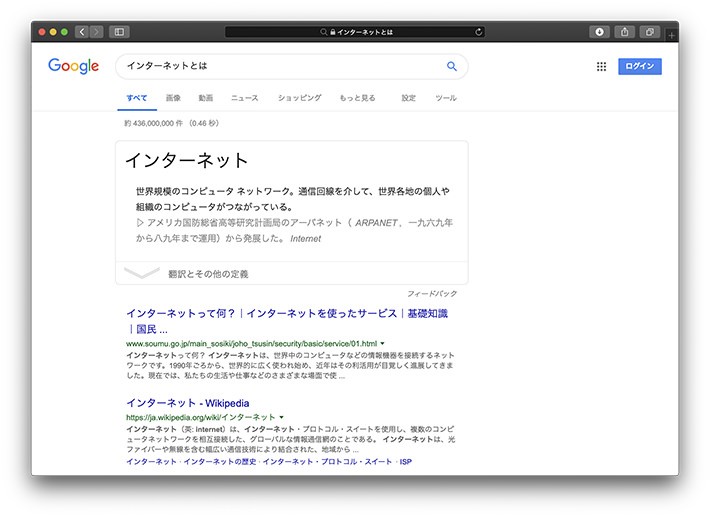Click the フィードバック link
Image resolution: width=710 pixels, height=517 pixels.
(x=432, y=294)
